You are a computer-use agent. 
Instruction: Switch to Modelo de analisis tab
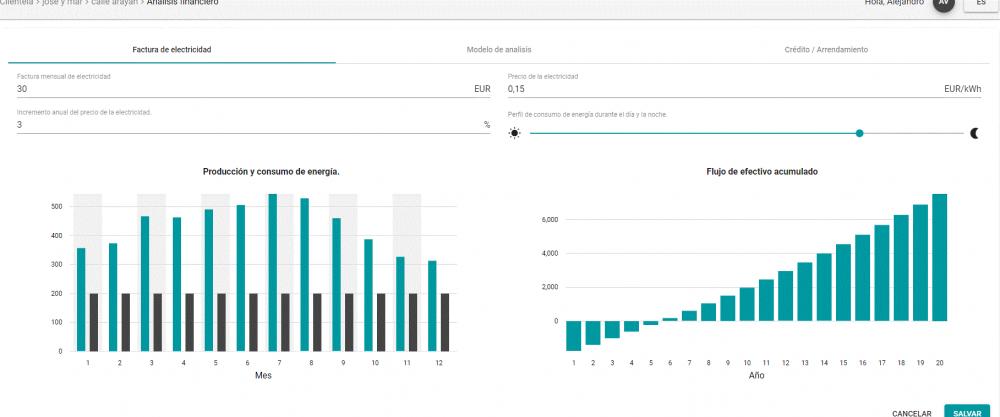(499, 50)
